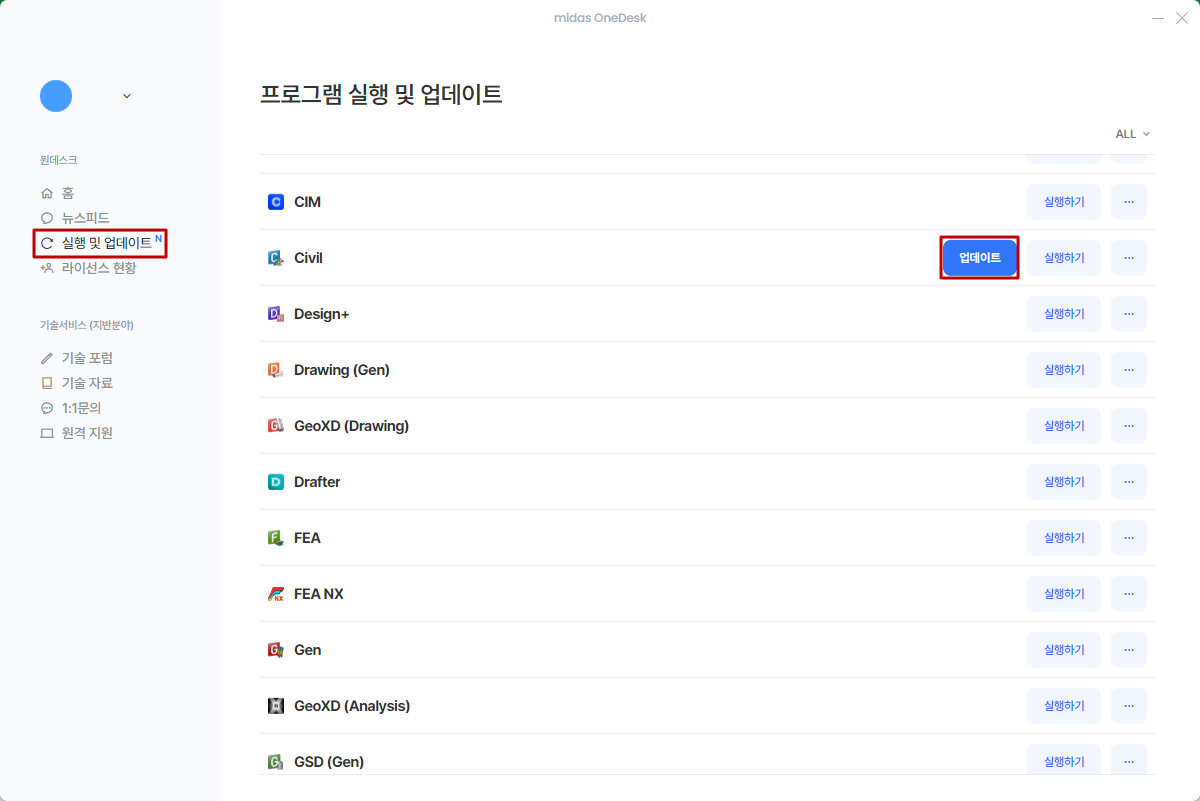Open more options for Gen
Image resolution: width=1200 pixels, height=801 pixels.
1129,650
